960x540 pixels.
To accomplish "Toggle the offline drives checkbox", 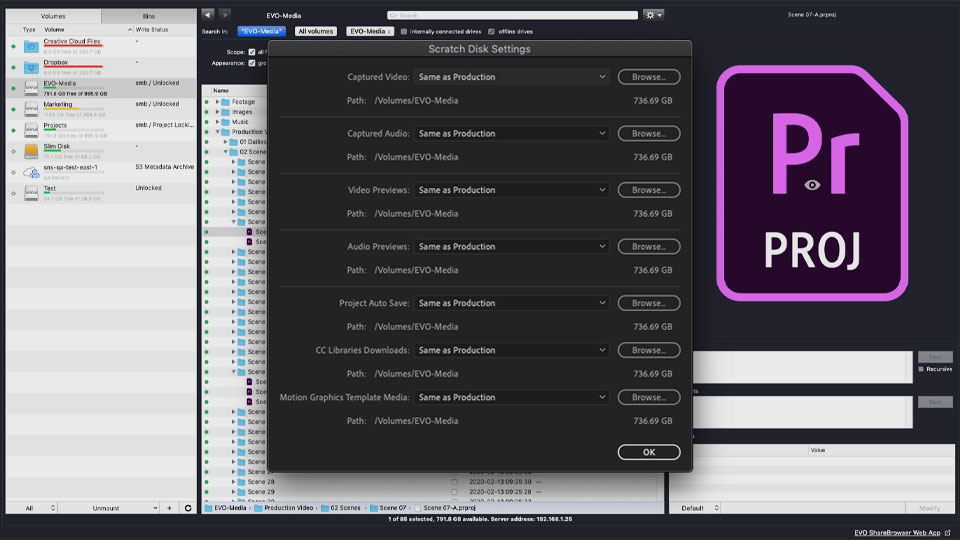I will [491, 31].
